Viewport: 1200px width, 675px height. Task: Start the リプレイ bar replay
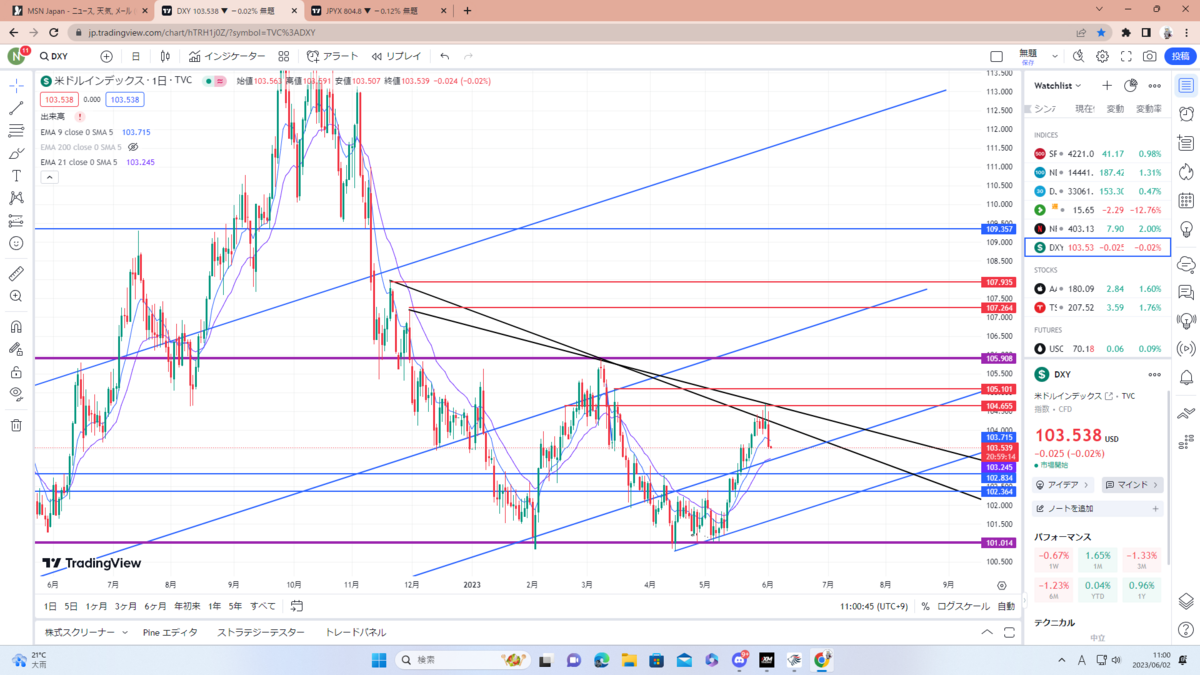[x=396, y=57]
